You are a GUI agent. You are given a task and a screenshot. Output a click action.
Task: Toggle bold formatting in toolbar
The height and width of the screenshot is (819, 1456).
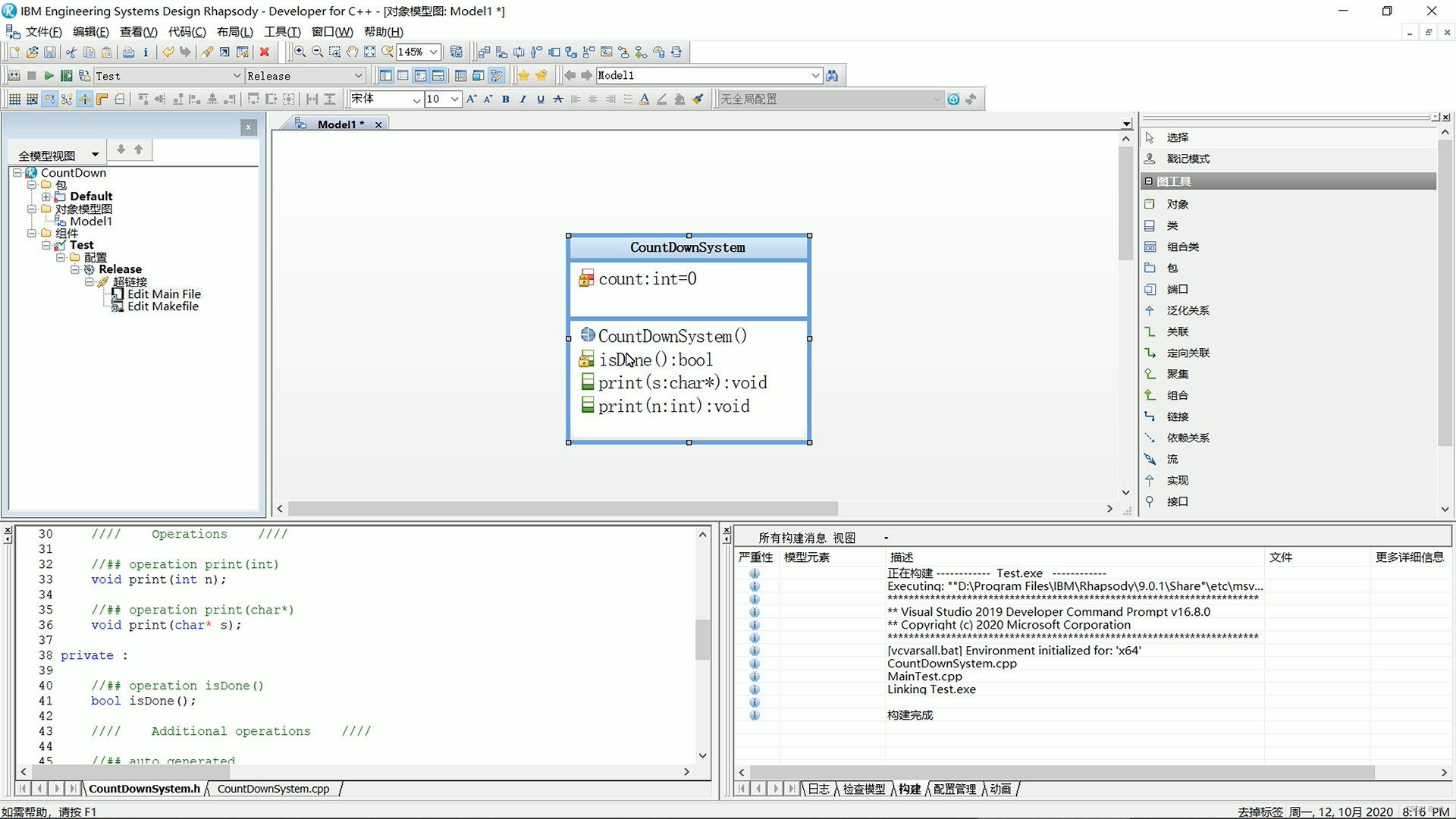(x=505, y=98)
